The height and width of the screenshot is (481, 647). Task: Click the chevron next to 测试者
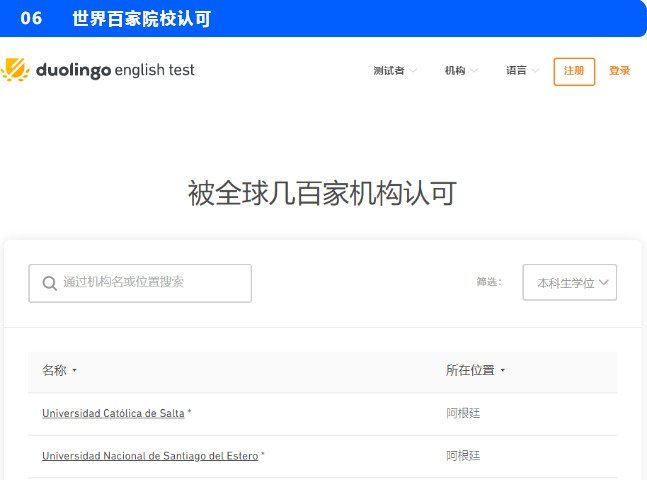coord(413,71)
